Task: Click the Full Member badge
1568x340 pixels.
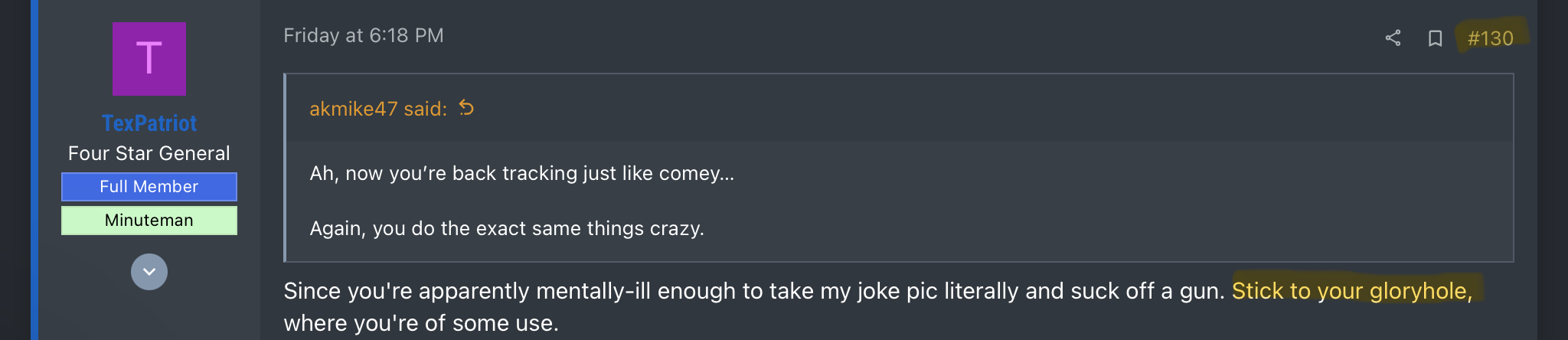Action: pyautogui.click(x=149, y=187)
